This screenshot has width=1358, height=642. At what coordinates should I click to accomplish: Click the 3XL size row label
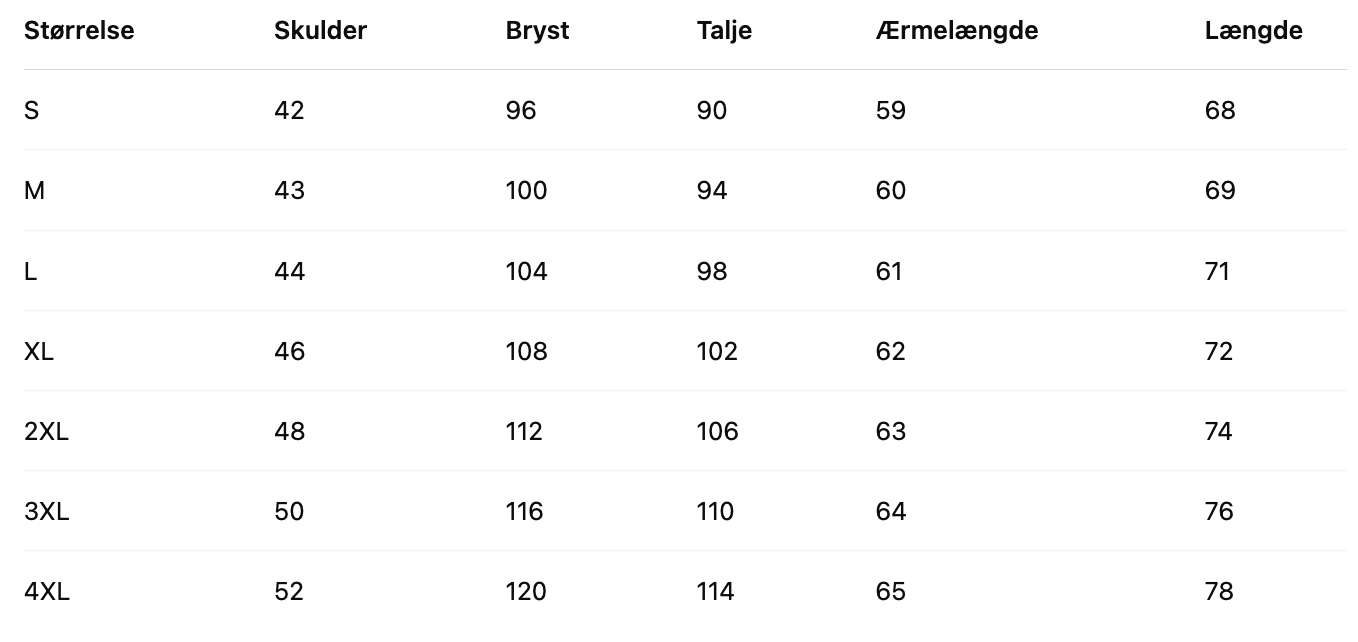click(x=46, y=511)
